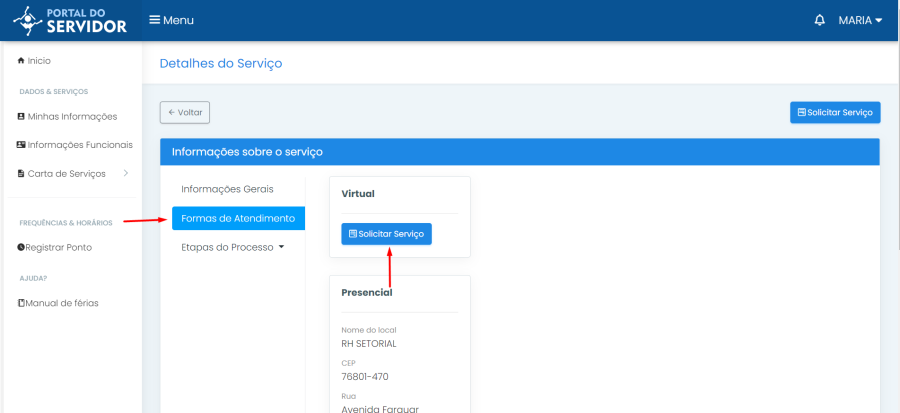The height and width of the screenshot is (413, 900).
Task: Expand Carta de Serviços chevron arrow
Action: [126, 173]
